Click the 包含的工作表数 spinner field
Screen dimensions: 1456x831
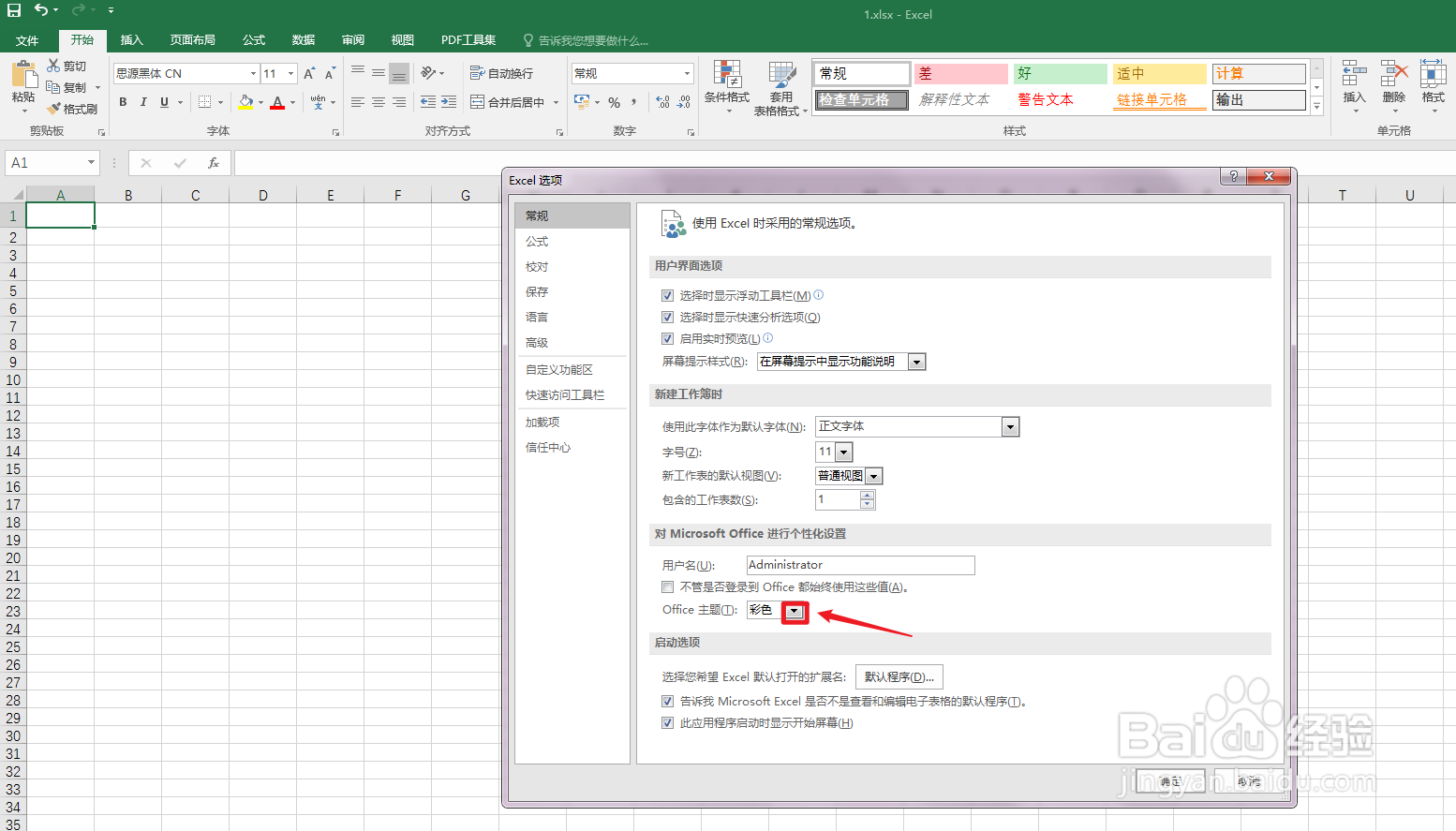[x=845, y=500]
